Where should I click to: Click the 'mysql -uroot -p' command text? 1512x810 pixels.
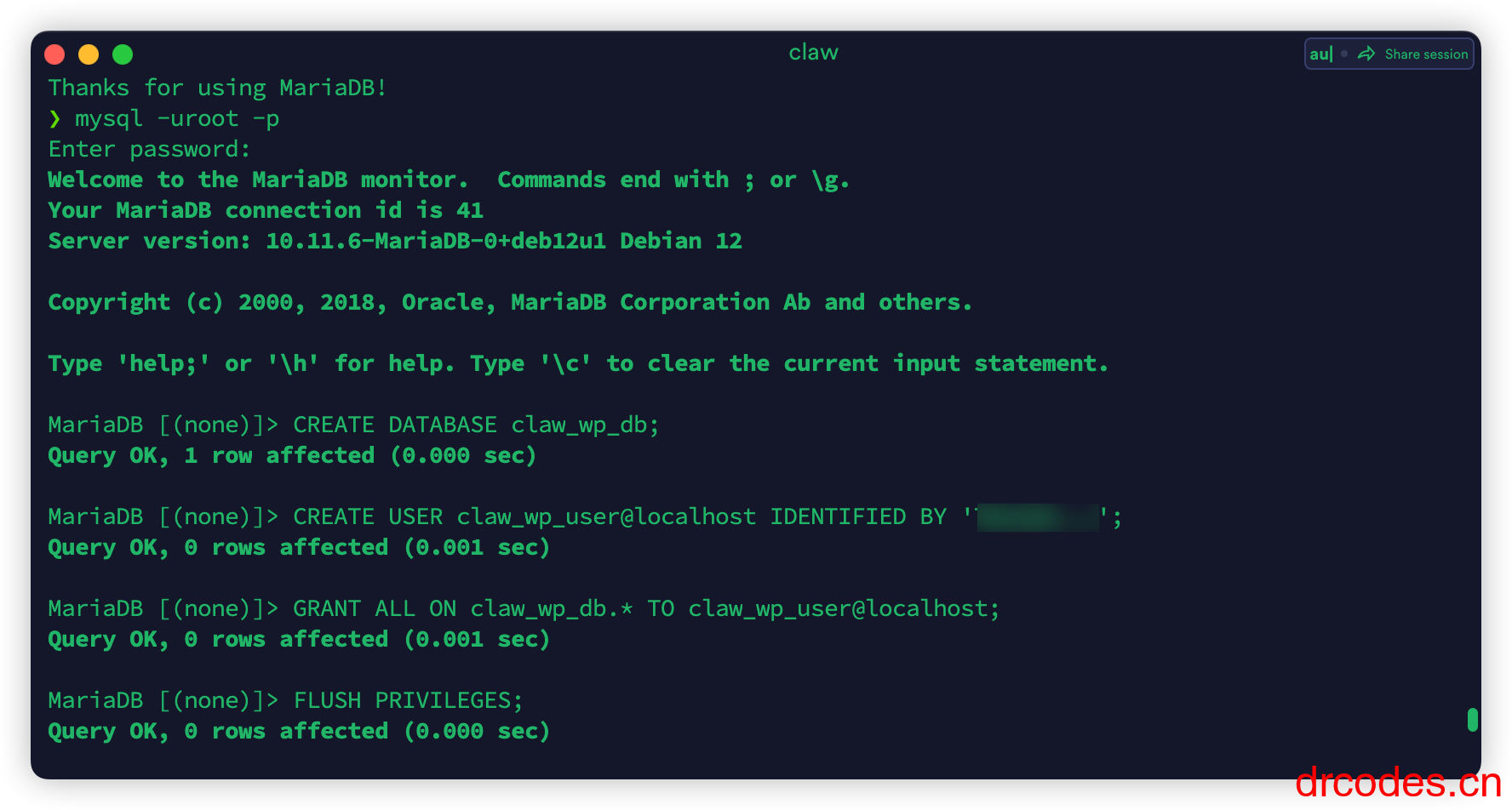(x=177, y=119)
